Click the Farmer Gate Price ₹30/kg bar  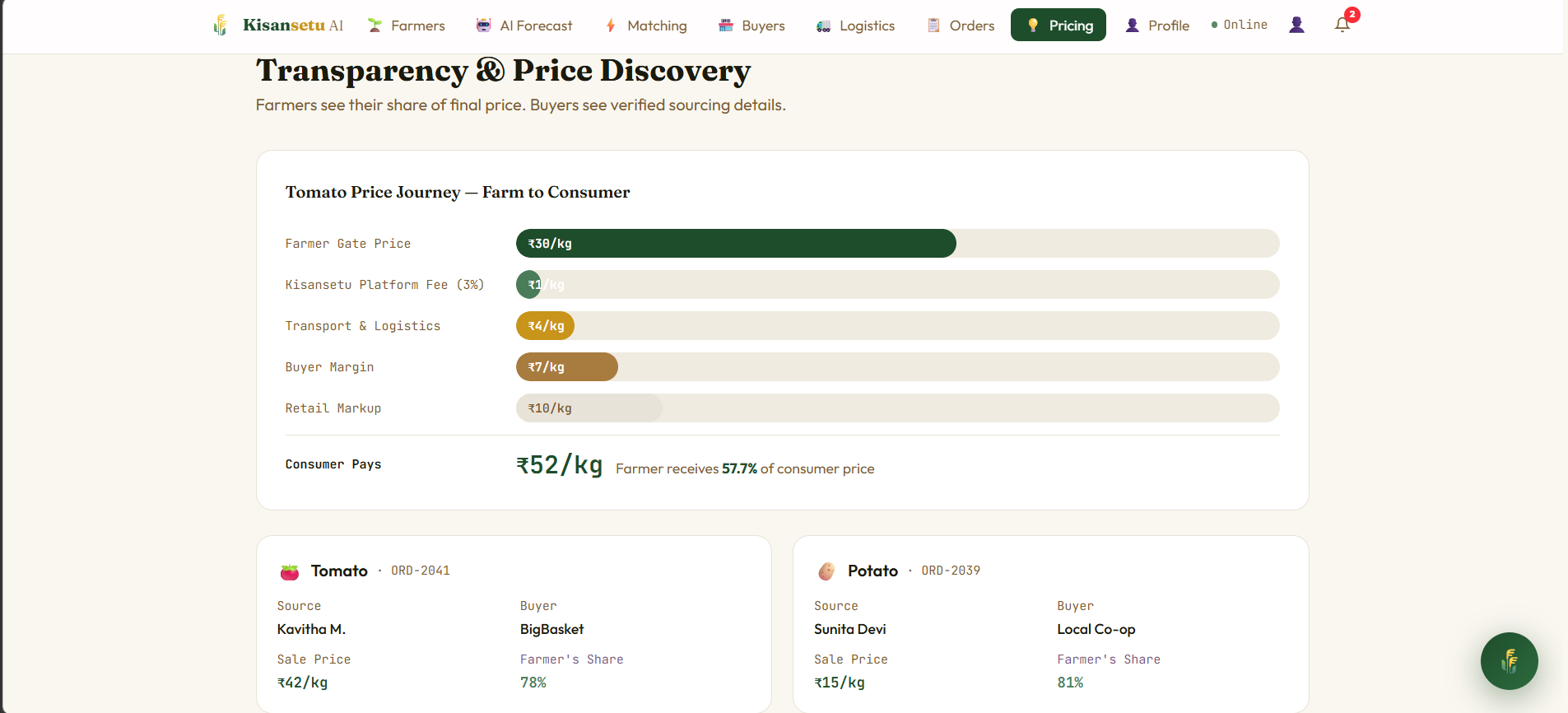[736, 244]
